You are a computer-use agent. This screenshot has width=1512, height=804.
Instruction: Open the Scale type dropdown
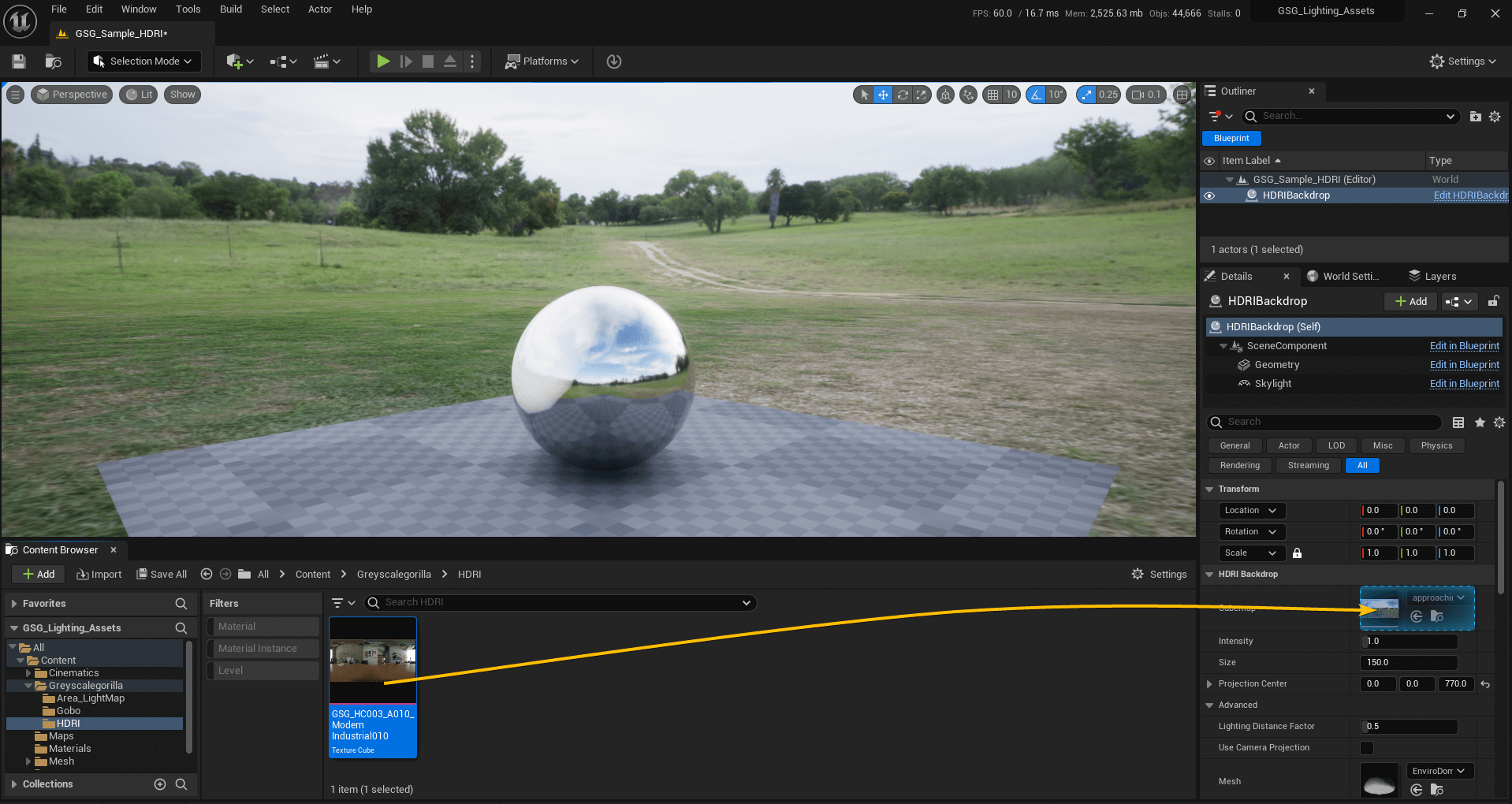pos(1251,553)
